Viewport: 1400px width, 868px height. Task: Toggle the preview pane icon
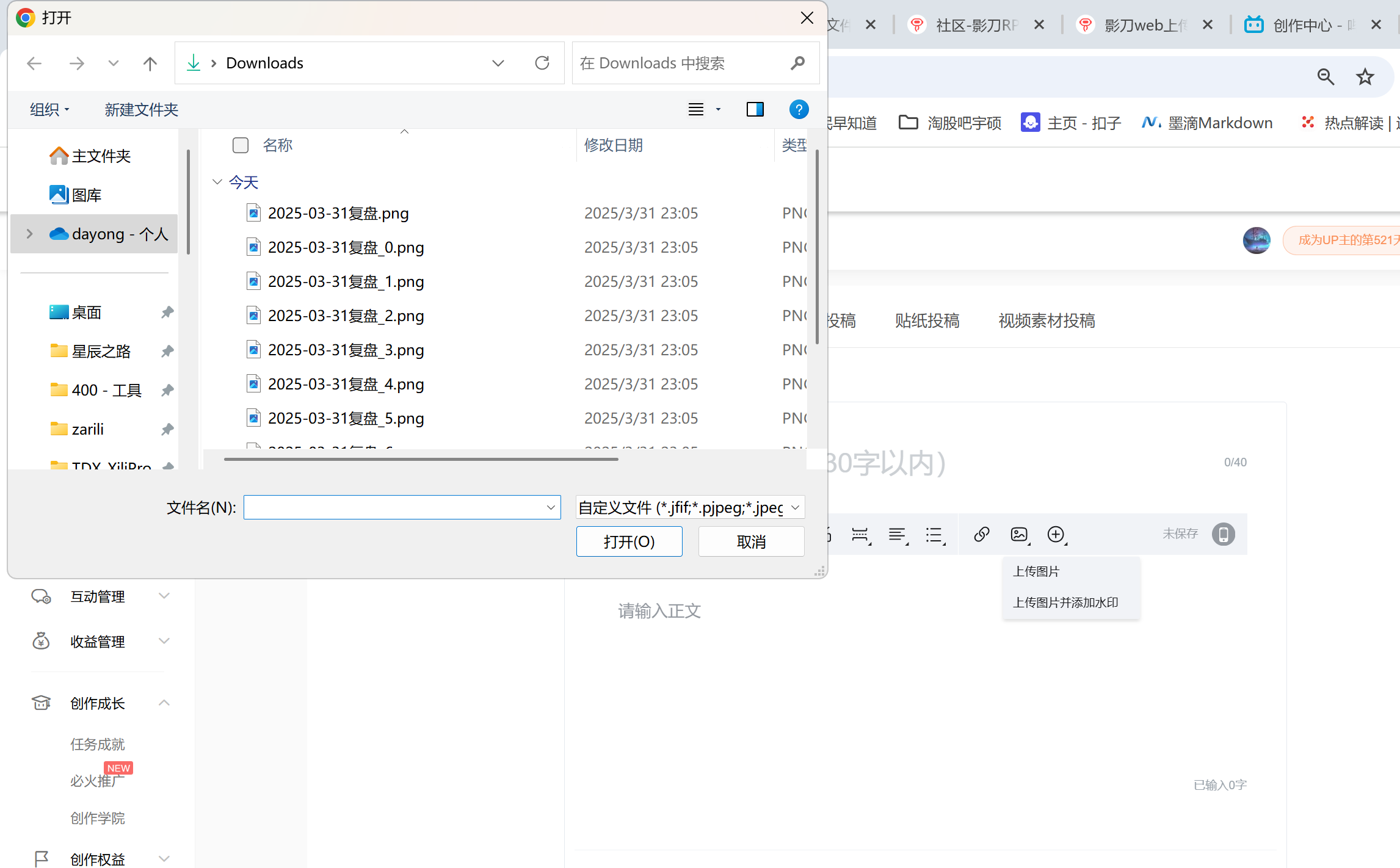(755, 109)
